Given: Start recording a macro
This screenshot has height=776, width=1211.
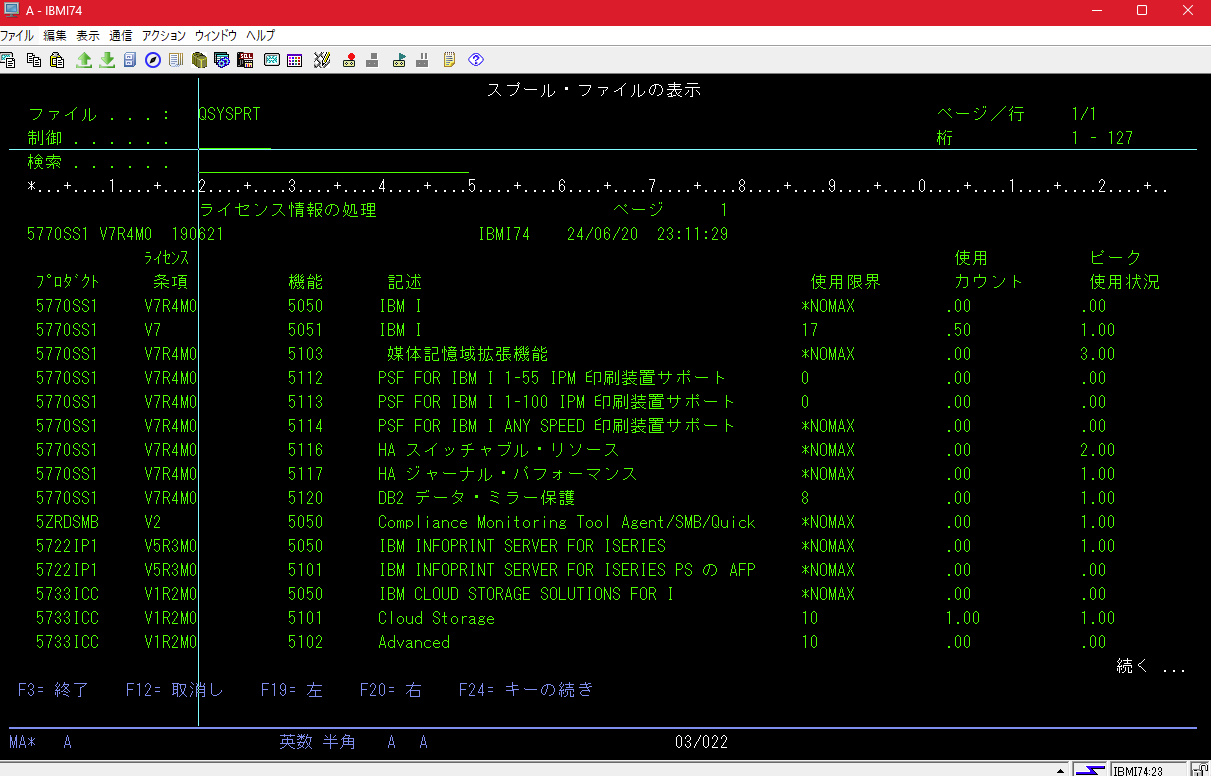Looking at the screenshot, I should [349, 60].
